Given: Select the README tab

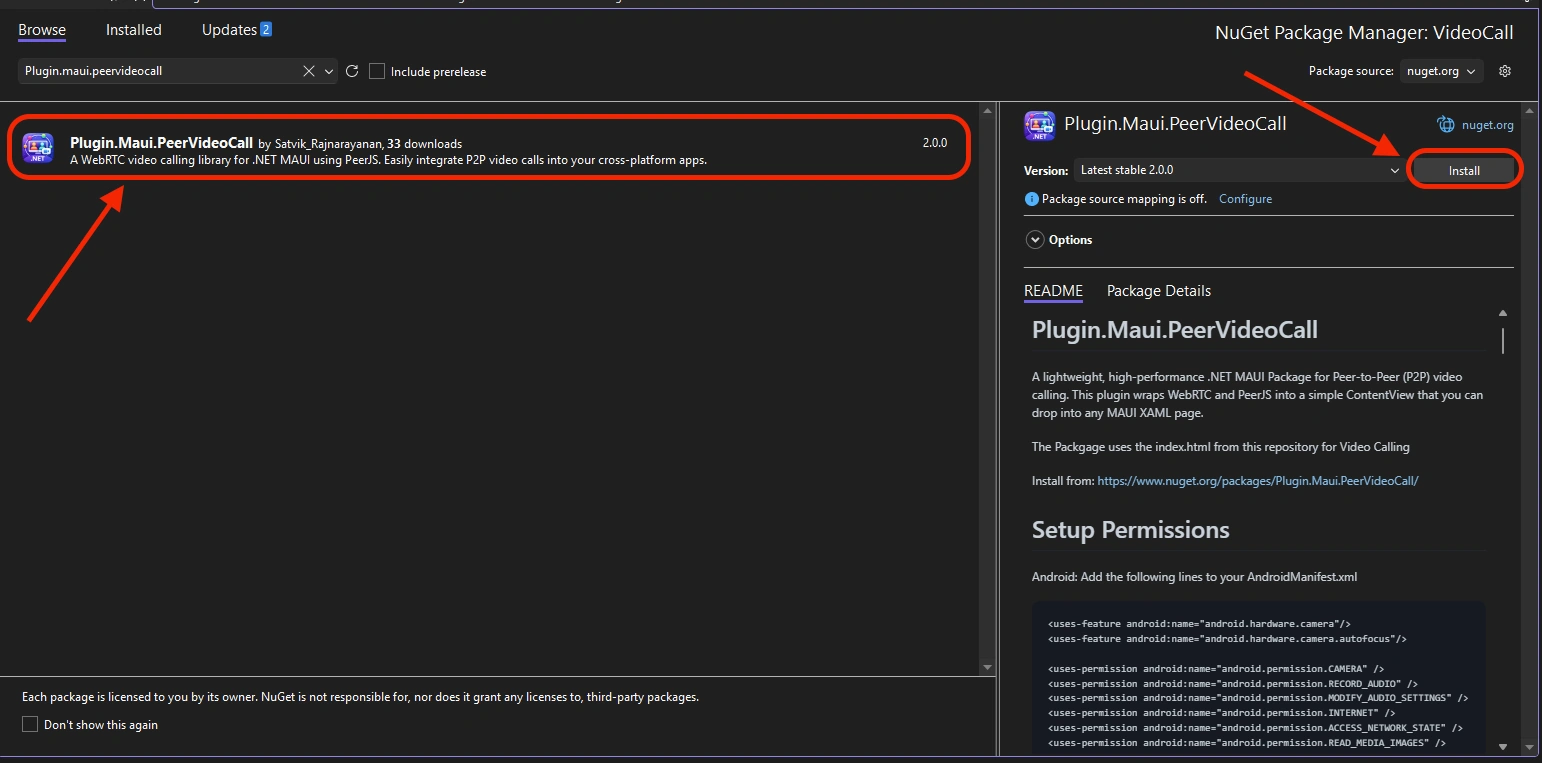Looking at the screenshot, I should point(1053,291).
